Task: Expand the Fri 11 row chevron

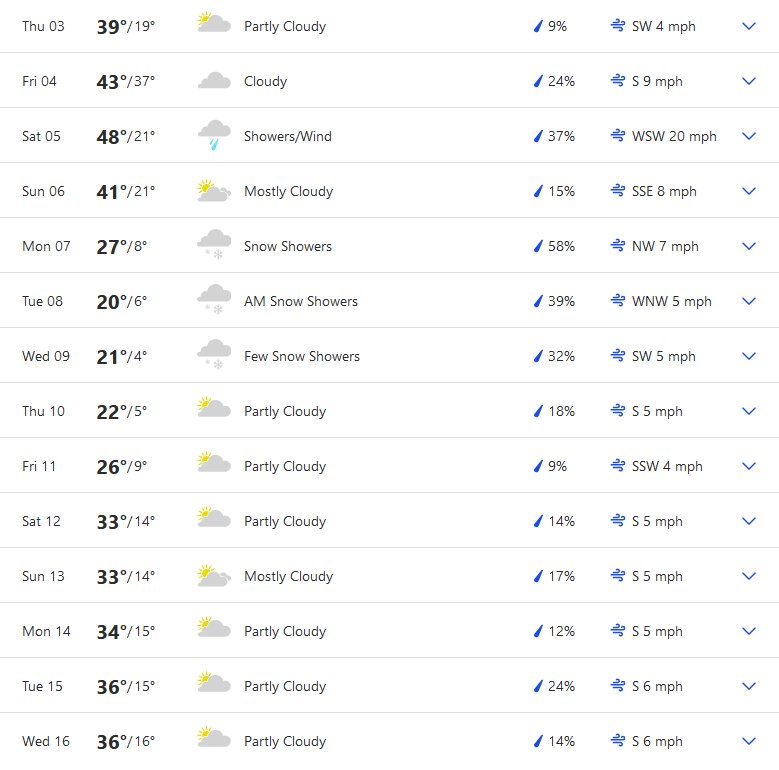Action: click(x=749, y=465)
